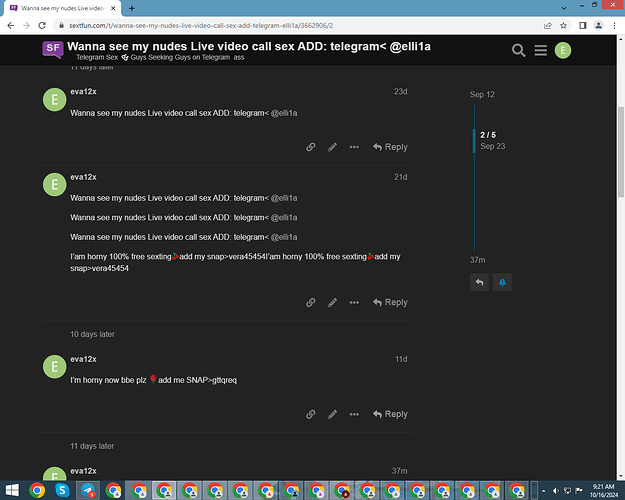625x500 pixels.
Task: Bookmark this page with star icon
Action: (x=563, y=26)
